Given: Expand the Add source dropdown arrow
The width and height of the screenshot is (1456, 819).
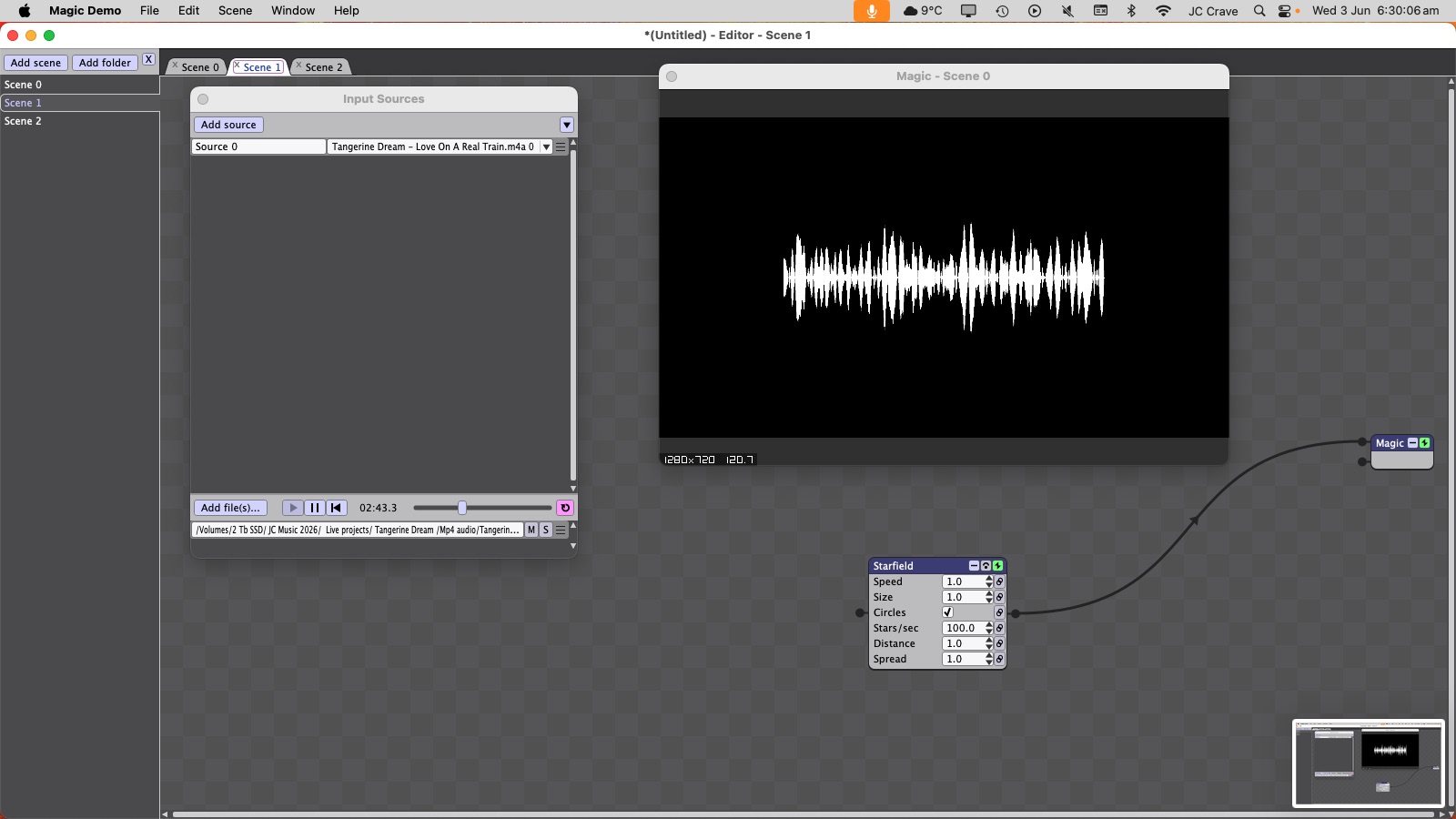Looking at the screenshot, I should (567, 125).
